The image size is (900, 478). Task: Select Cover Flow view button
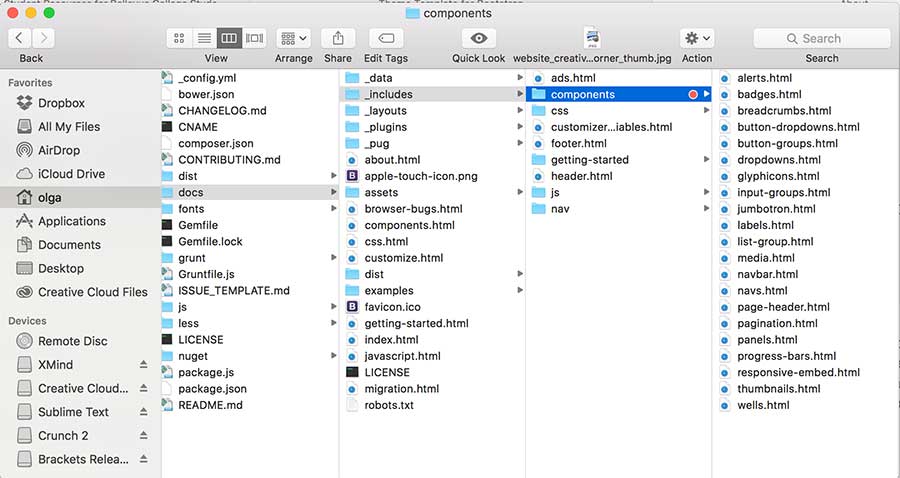(x=255, y=38)
